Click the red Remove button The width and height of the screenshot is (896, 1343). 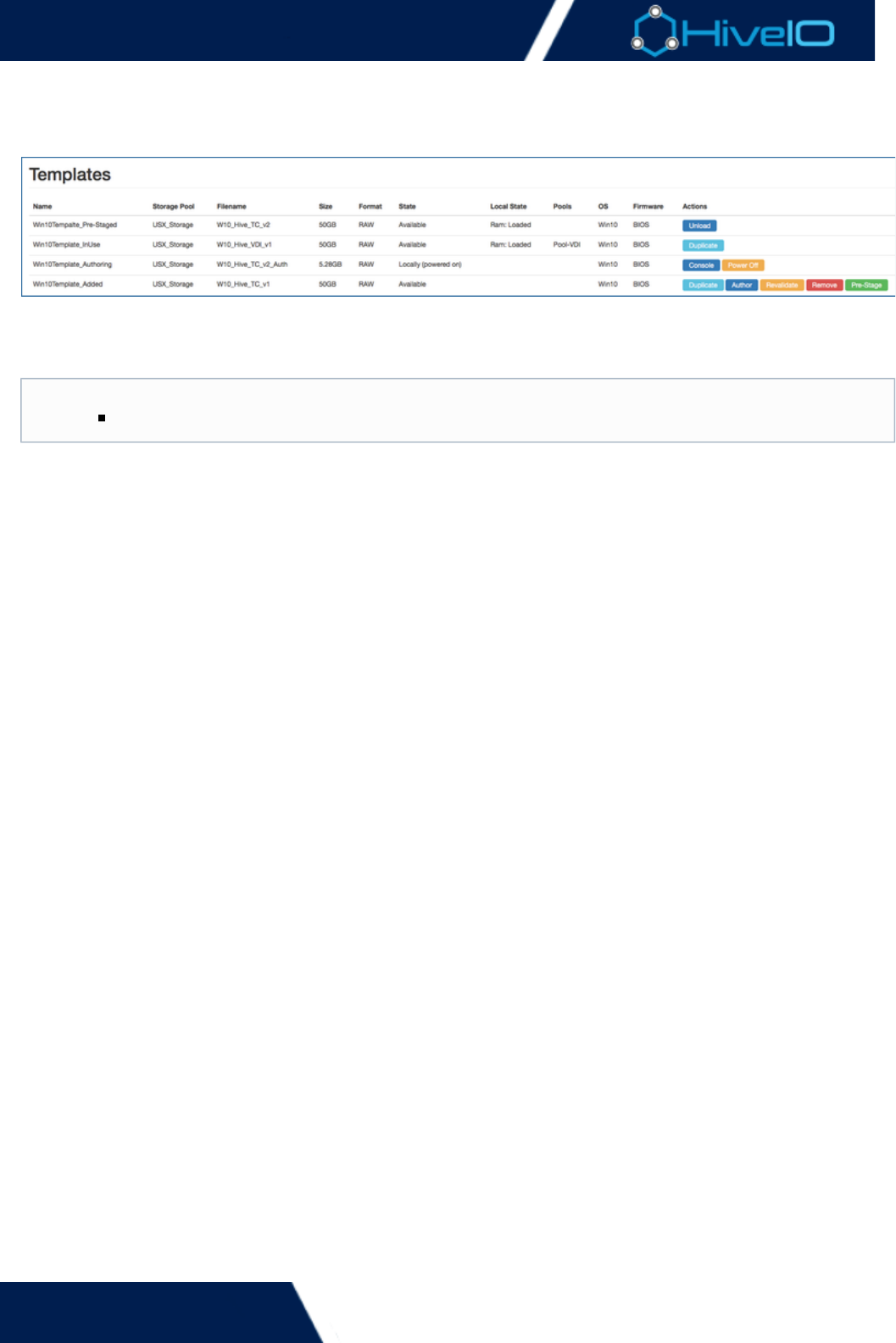[x=824, y=285]
